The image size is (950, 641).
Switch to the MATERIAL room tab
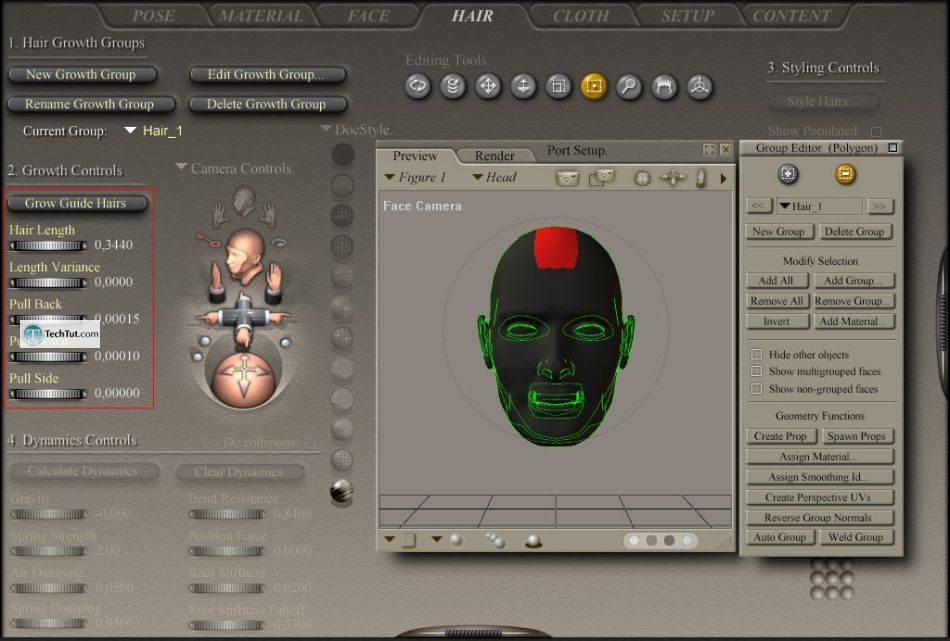pos(261,16)
